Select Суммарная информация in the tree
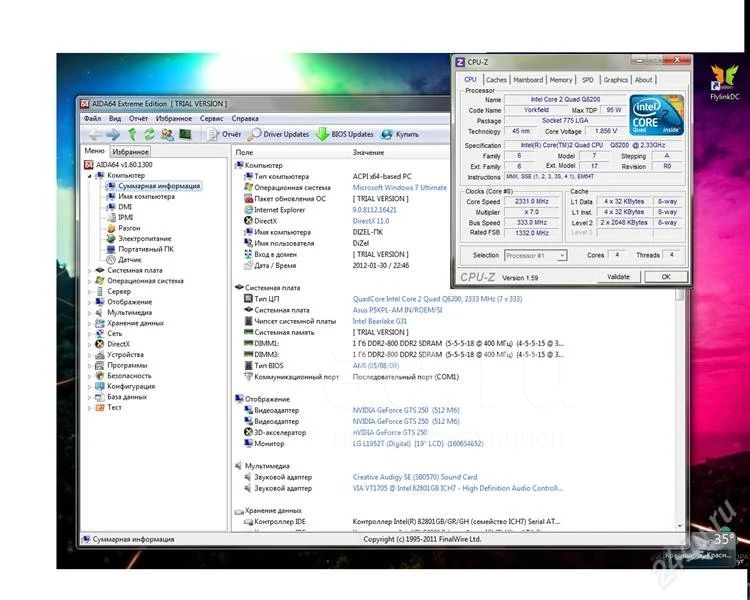The image size is (750, 600). [x=158, y=186]
